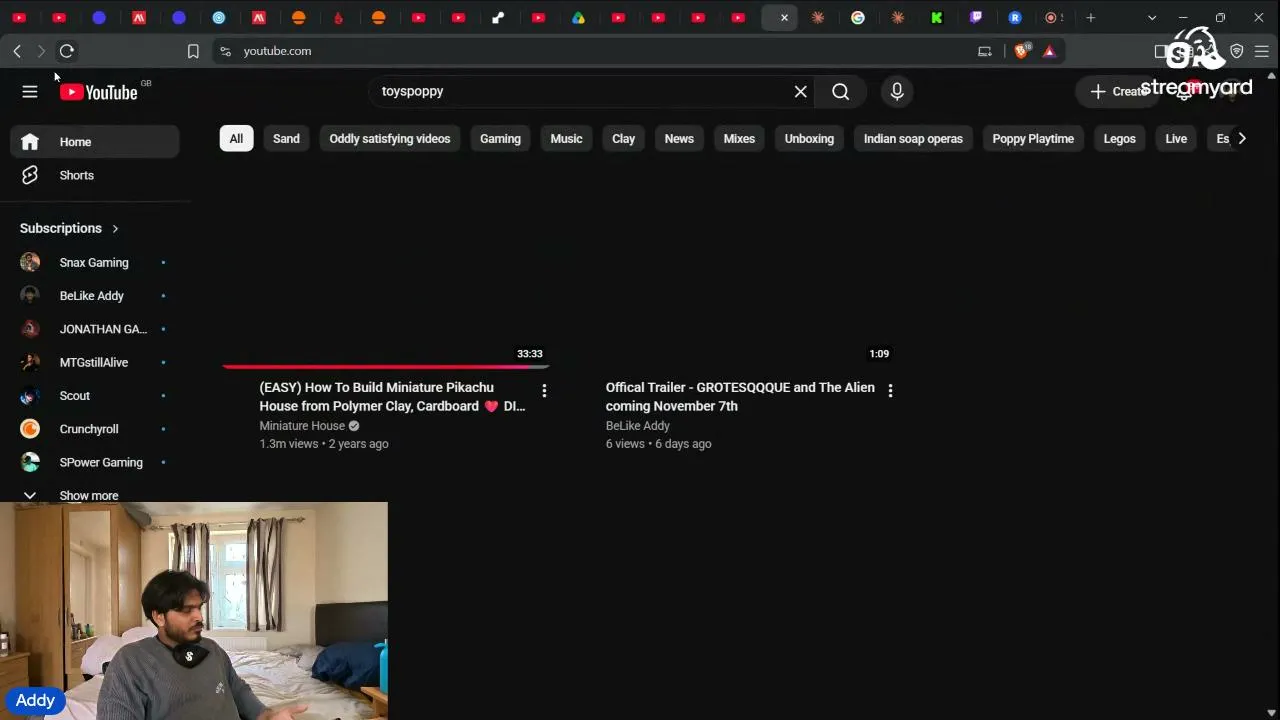This screenshot has width=1280, height=720.
Task: Select the Gaming filter chip
Action: tap(500, 139)
